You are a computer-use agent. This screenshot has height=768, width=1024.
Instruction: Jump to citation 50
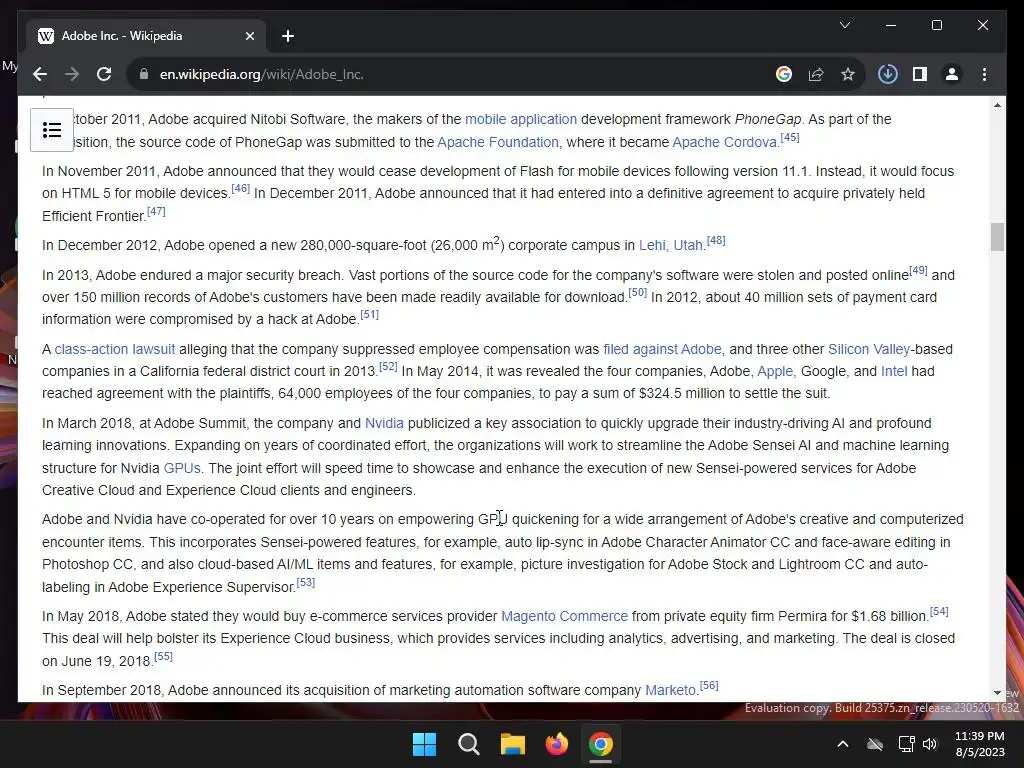coord(637,293)
